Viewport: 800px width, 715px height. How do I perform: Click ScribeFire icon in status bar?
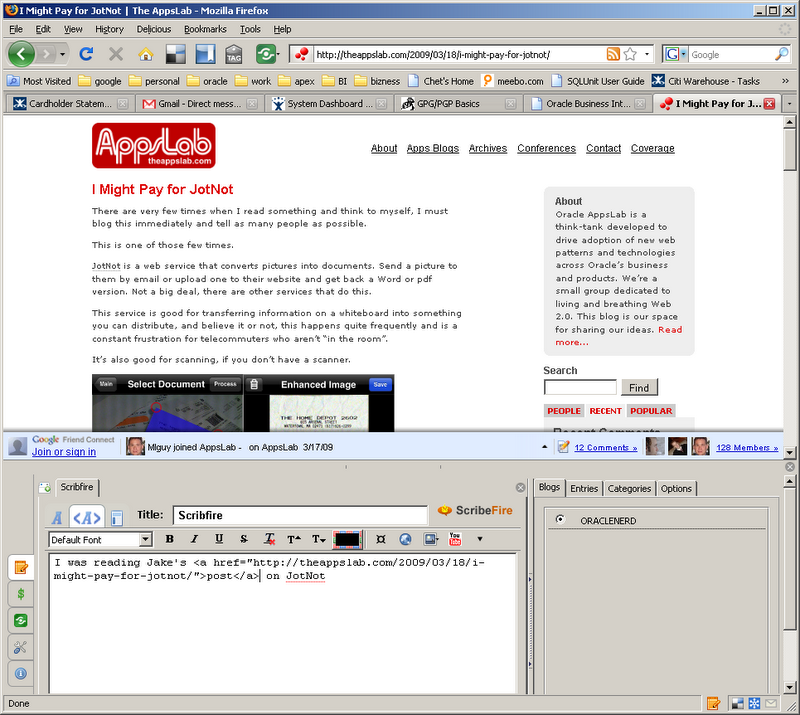click(713, 704)
